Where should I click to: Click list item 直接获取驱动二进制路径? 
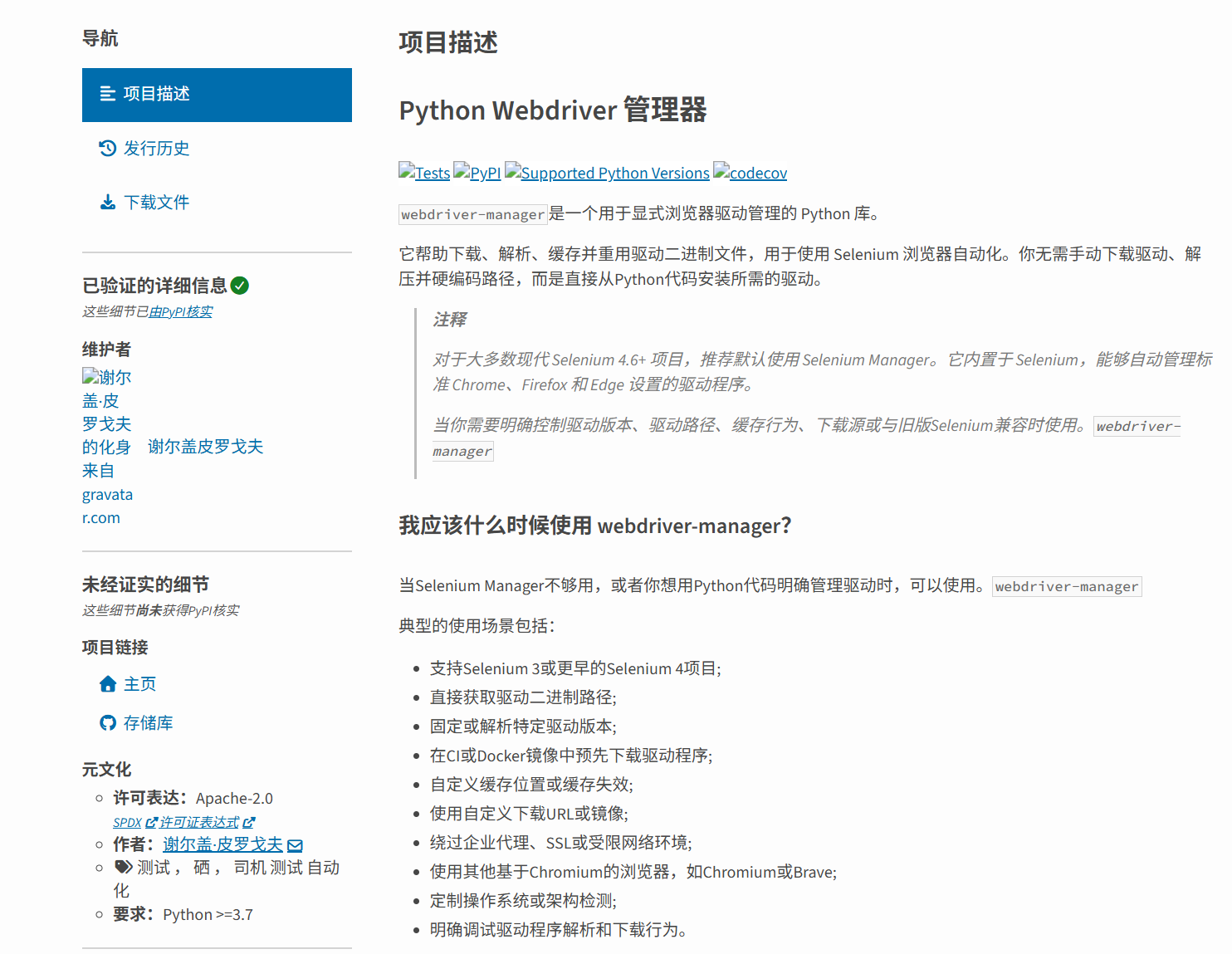point(523,697)
